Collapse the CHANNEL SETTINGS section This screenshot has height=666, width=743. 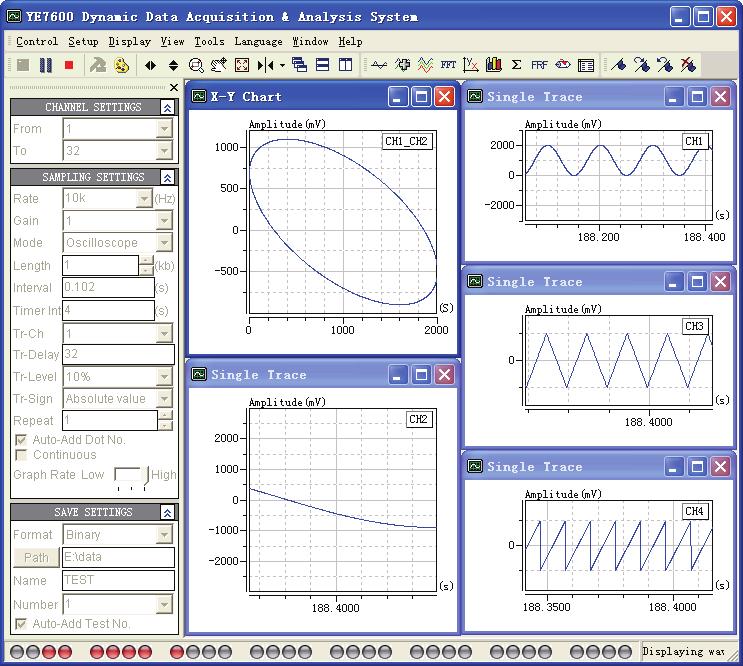pos(167,108)
